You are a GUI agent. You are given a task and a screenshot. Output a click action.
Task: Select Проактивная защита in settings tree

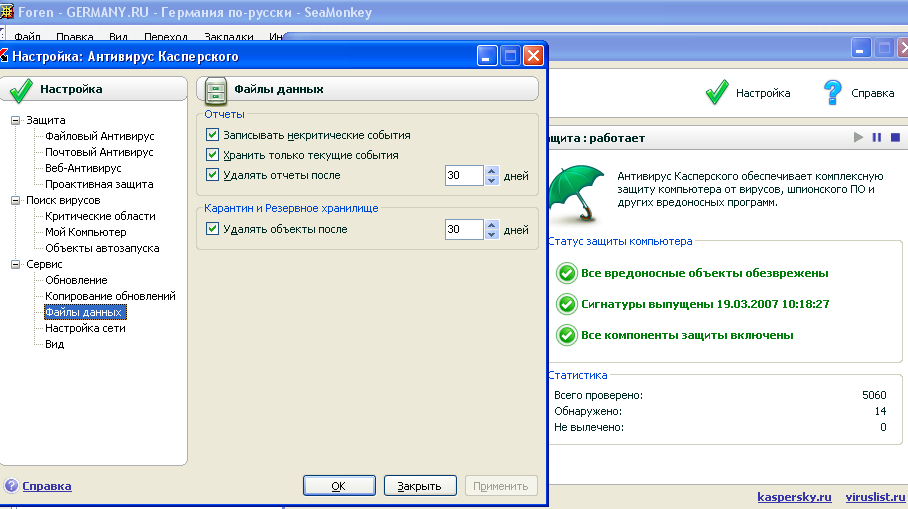click(99, 184)
